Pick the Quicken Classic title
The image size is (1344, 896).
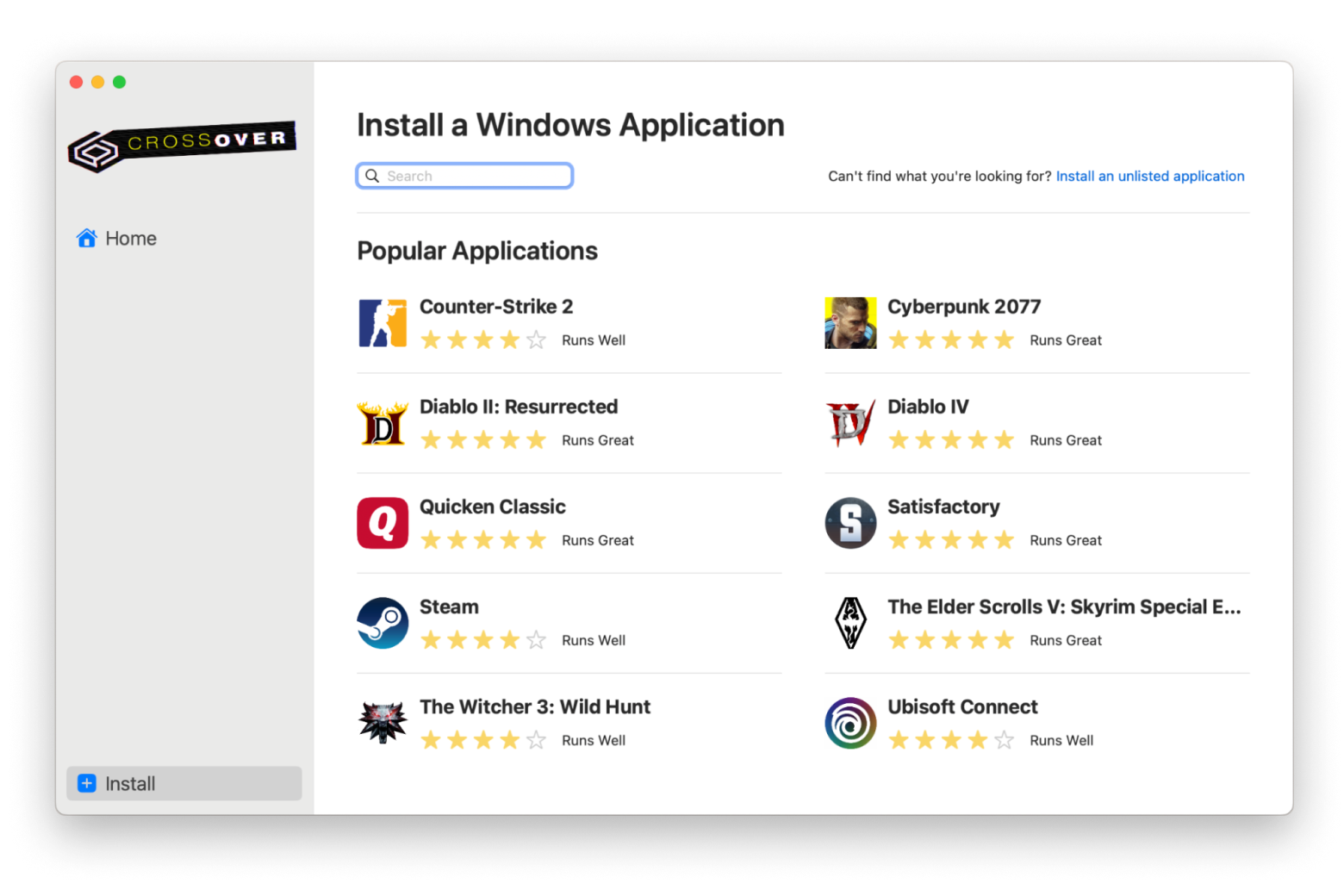click(x=493, y=507)
